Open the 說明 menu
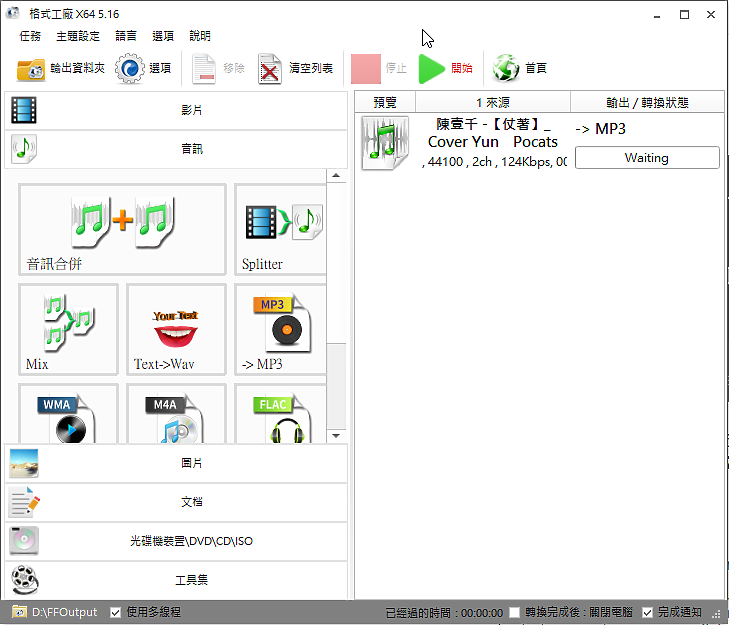The width and height of the screenshot is (729, 625). pyautogui.click(x=200, y=36)
